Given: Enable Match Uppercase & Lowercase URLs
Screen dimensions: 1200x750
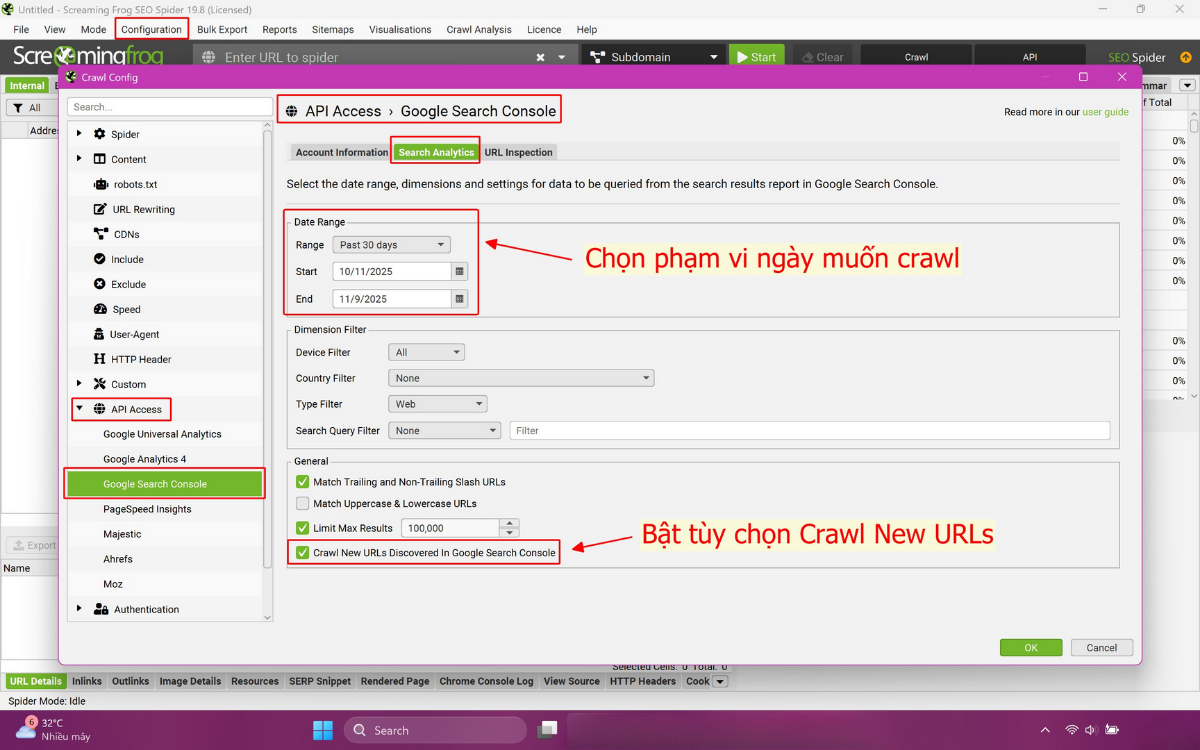Looking at the screenshot, I should pyautogui.click(x=303, y=504).
